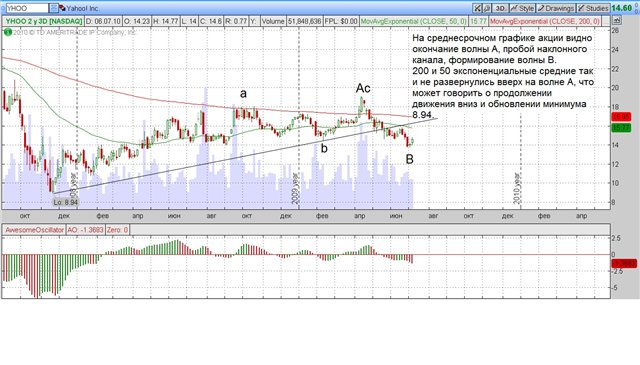The width and height of the screenshot is (640, 365).
Task: Click the Lo: 8.94 low price marker
Action: point(65,202)
